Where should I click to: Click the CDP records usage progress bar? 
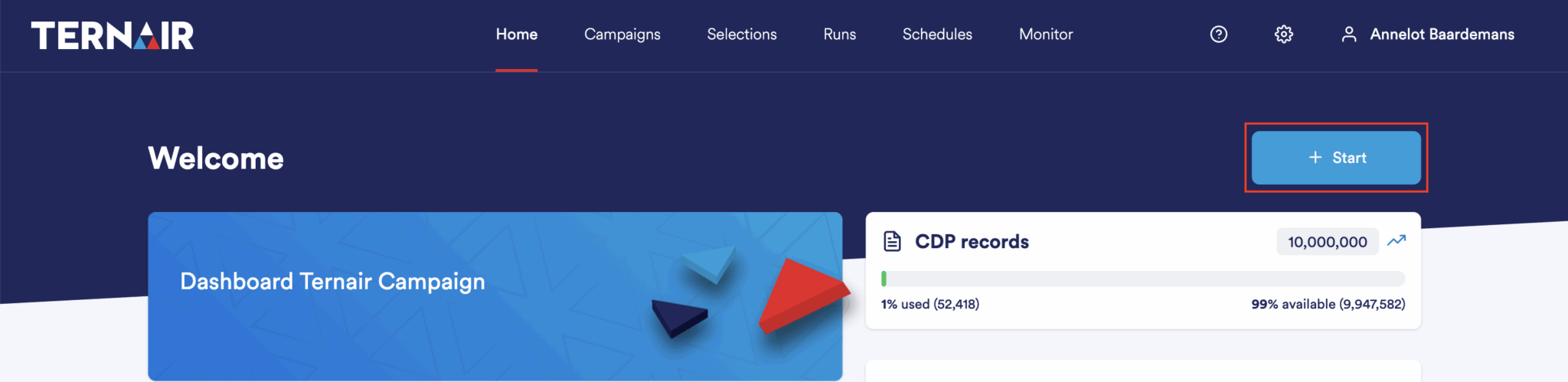[x=1142, y=279]
